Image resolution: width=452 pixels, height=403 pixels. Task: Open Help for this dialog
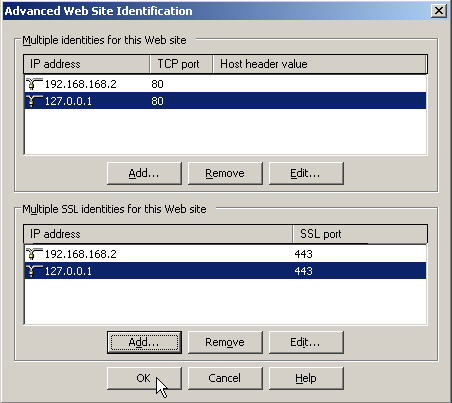[x=306, y=378]
